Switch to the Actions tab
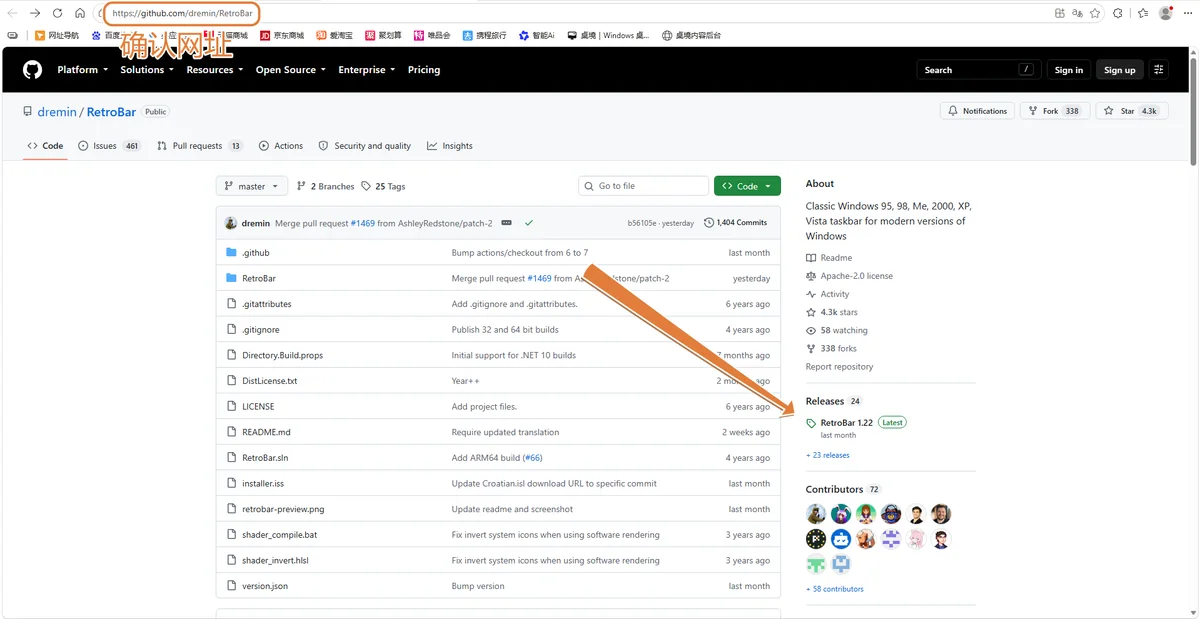 [x=281, y=146]
